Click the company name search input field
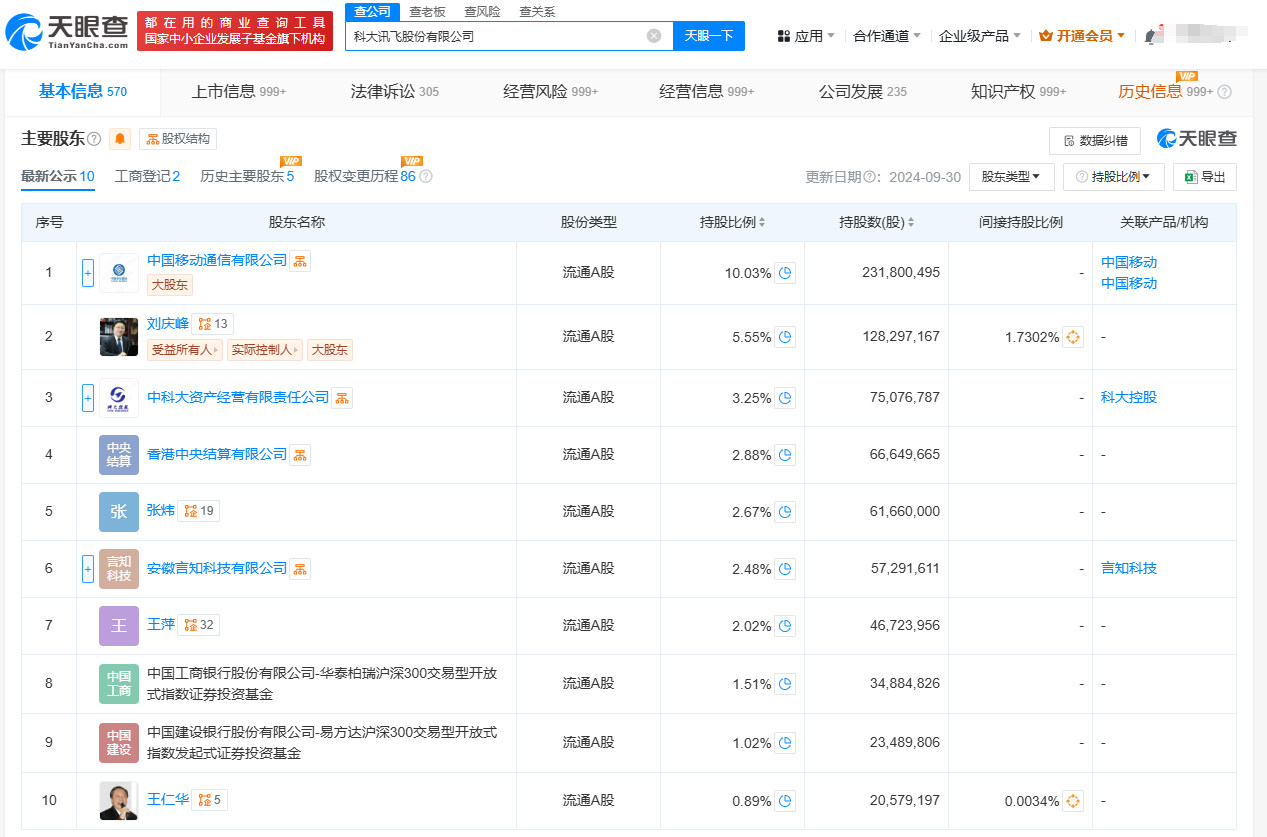 pos(495,36)
